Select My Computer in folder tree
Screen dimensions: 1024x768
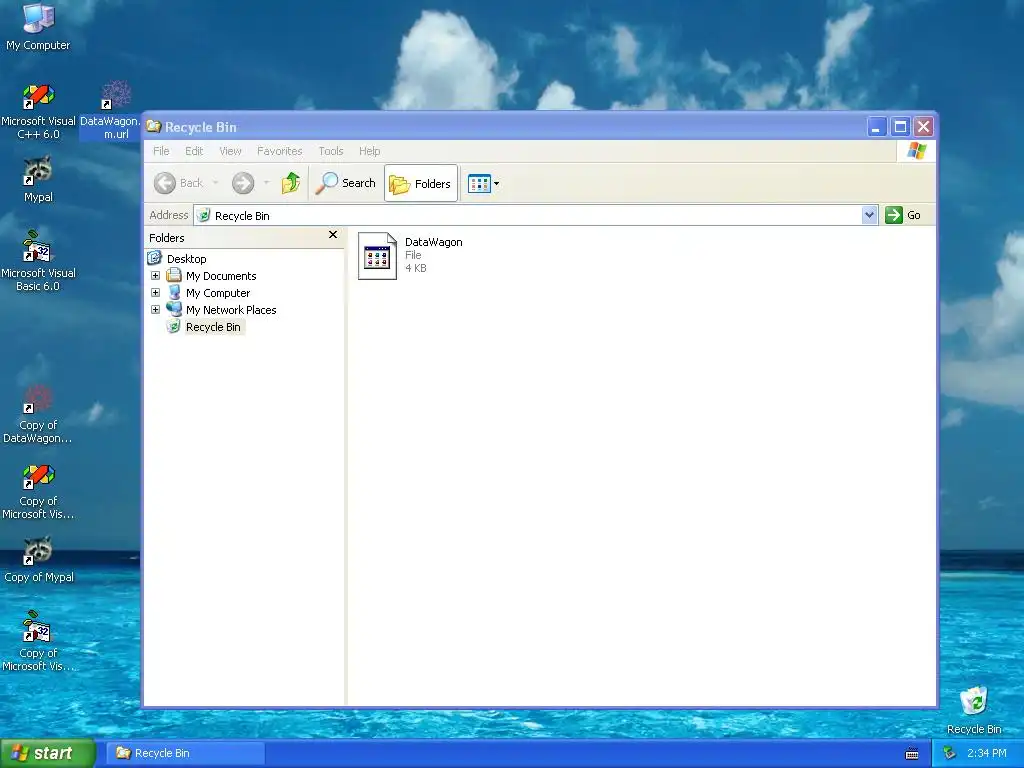(217, 293)
